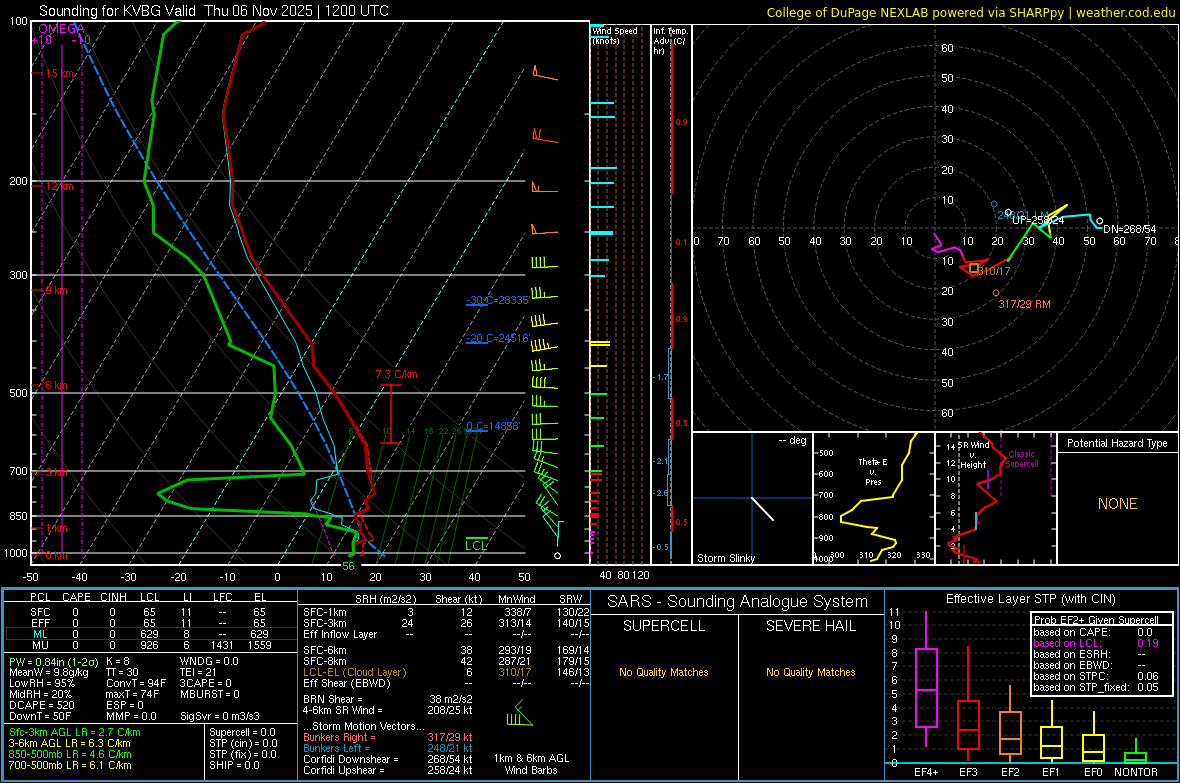Click the 15 km height label
The image size is (1180, 783).
coord(59,73)
